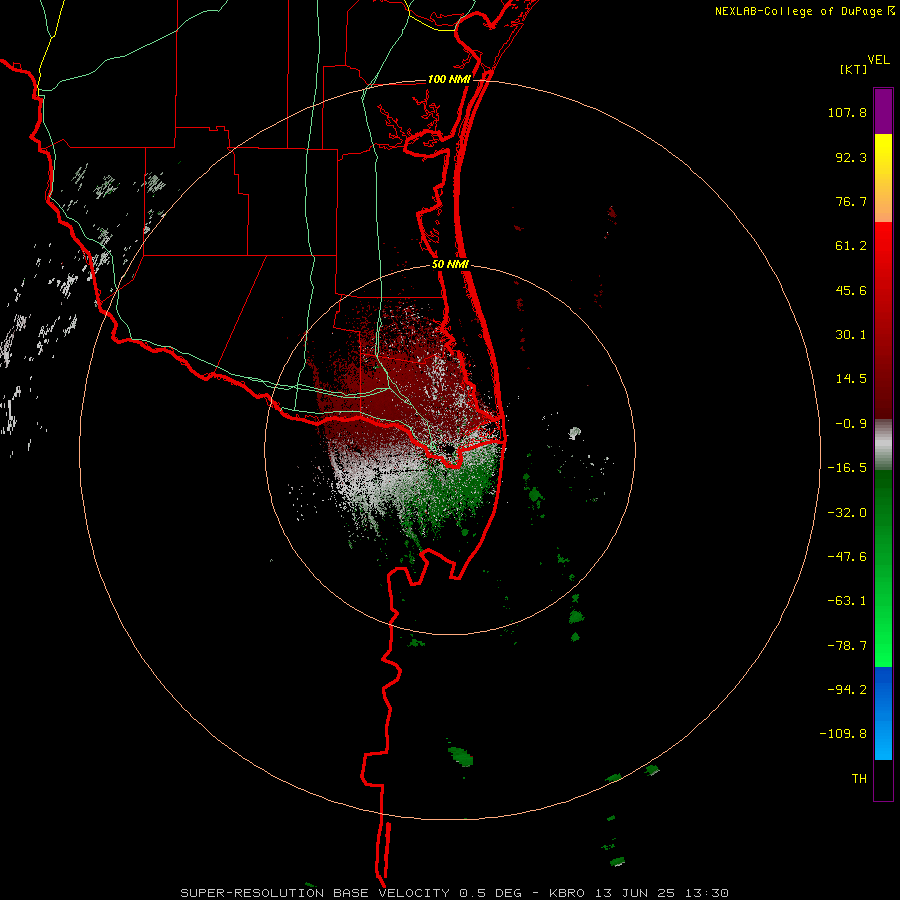
Task: Click the [KT] units label
Action: click(854, 69)
